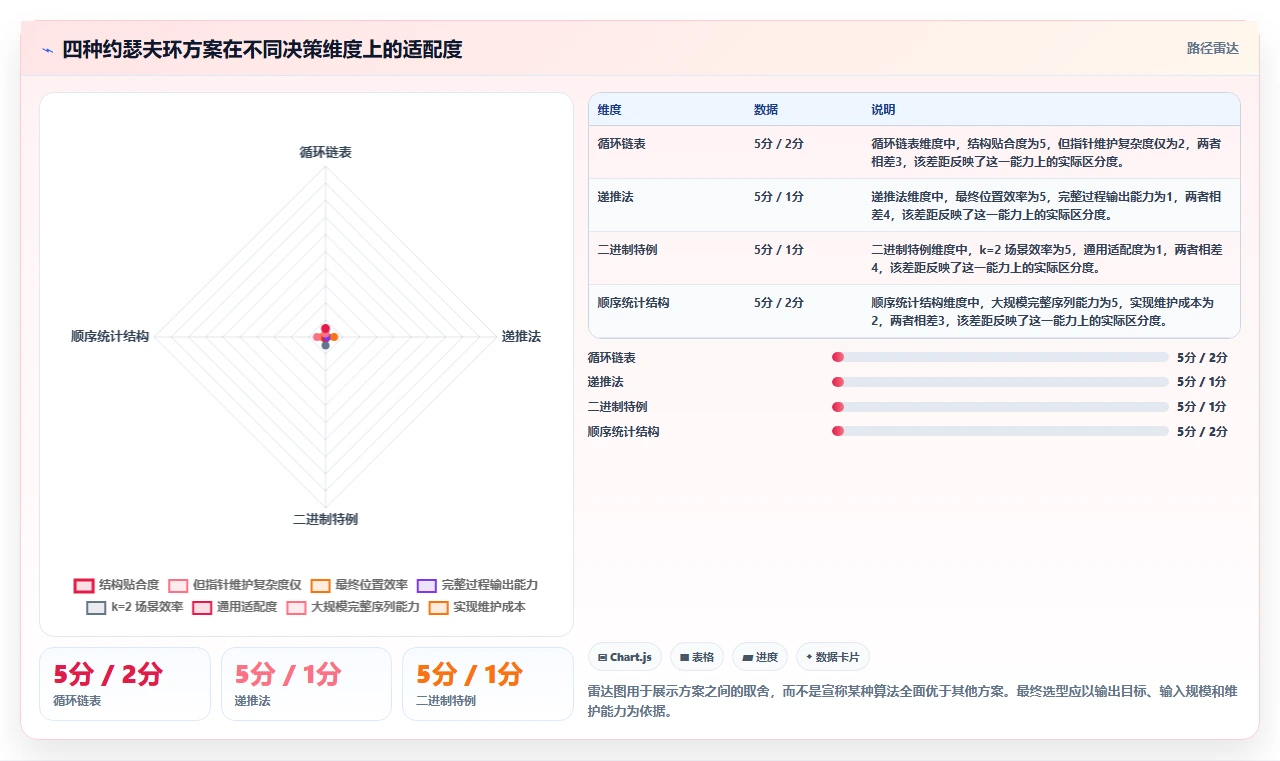Click the card title 四种约瑟夫环方案在不同决策维度上的适配度
Viewport: 1280px width, 761px height.
point(262,50)
